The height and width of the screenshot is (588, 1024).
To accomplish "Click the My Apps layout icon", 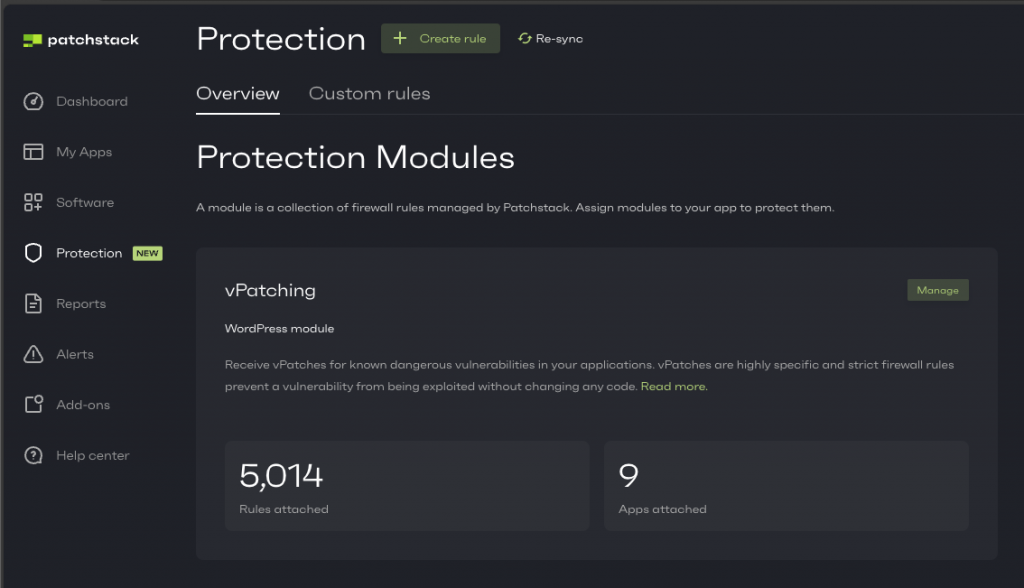I will (33, 152).
